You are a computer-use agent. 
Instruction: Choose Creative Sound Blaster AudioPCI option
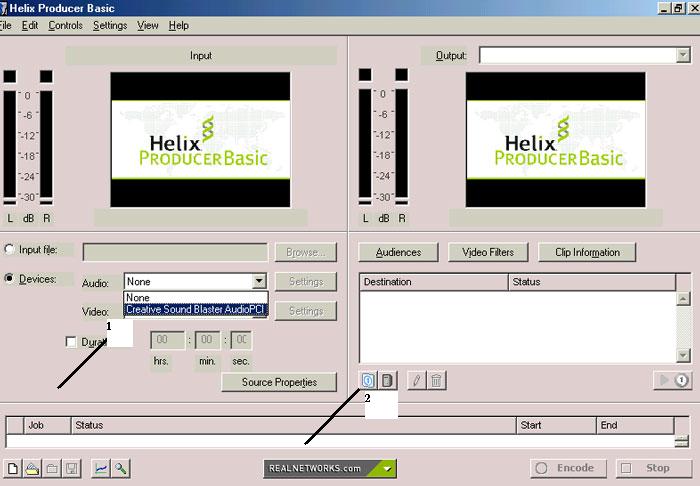click(x=196, y=309)
